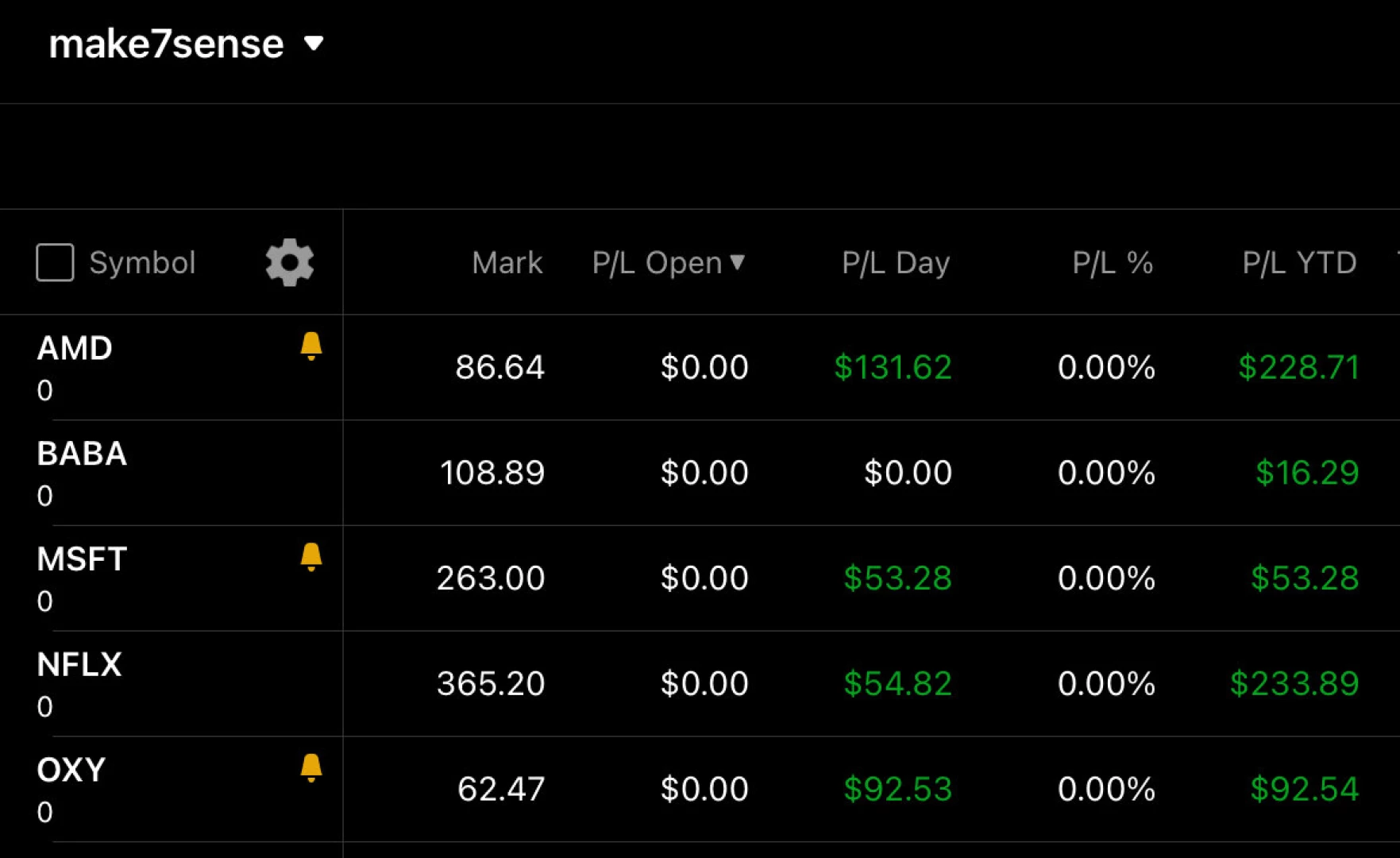This screenshot has height=858, width=1400.
Task: Toggle the Symbol select-all checkbox
Action: tap(54, 262)
